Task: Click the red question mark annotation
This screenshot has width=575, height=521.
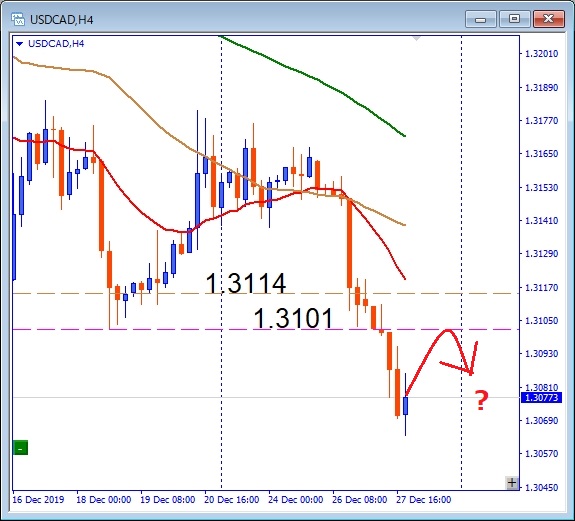Action: 481,400
